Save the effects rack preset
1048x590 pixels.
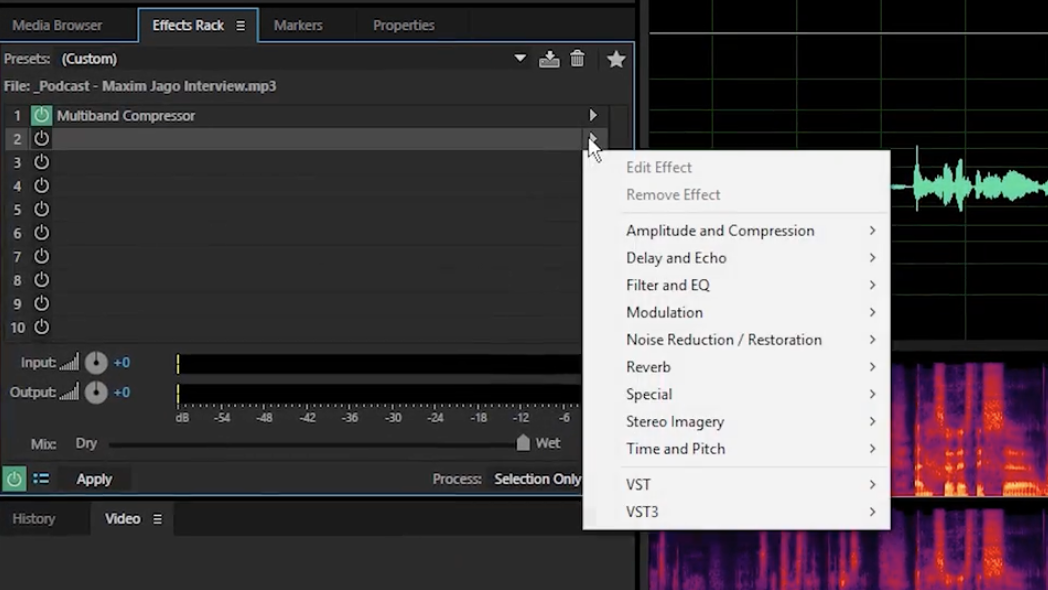549,59
